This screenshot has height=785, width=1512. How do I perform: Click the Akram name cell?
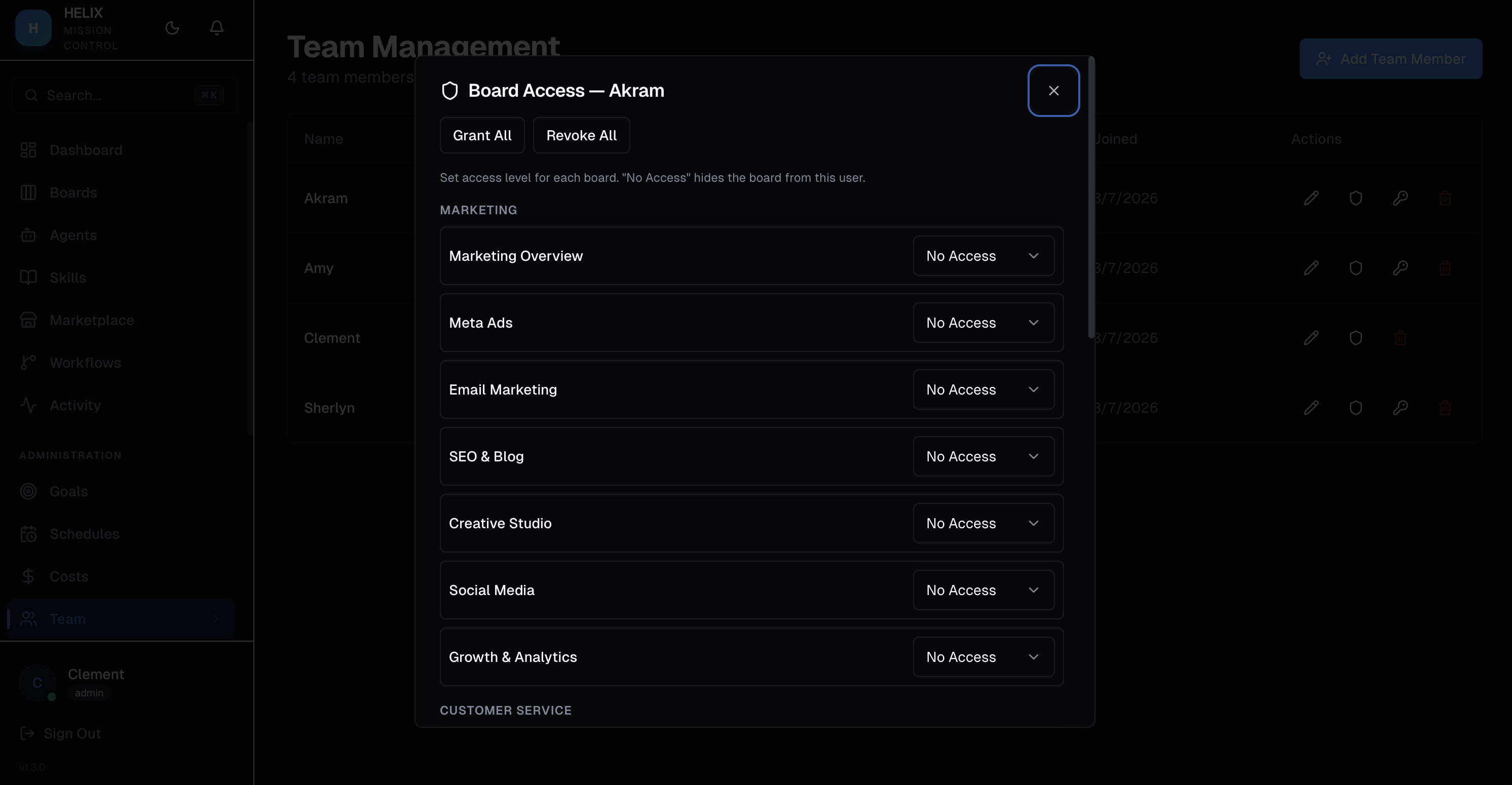[x=326, y=199]
